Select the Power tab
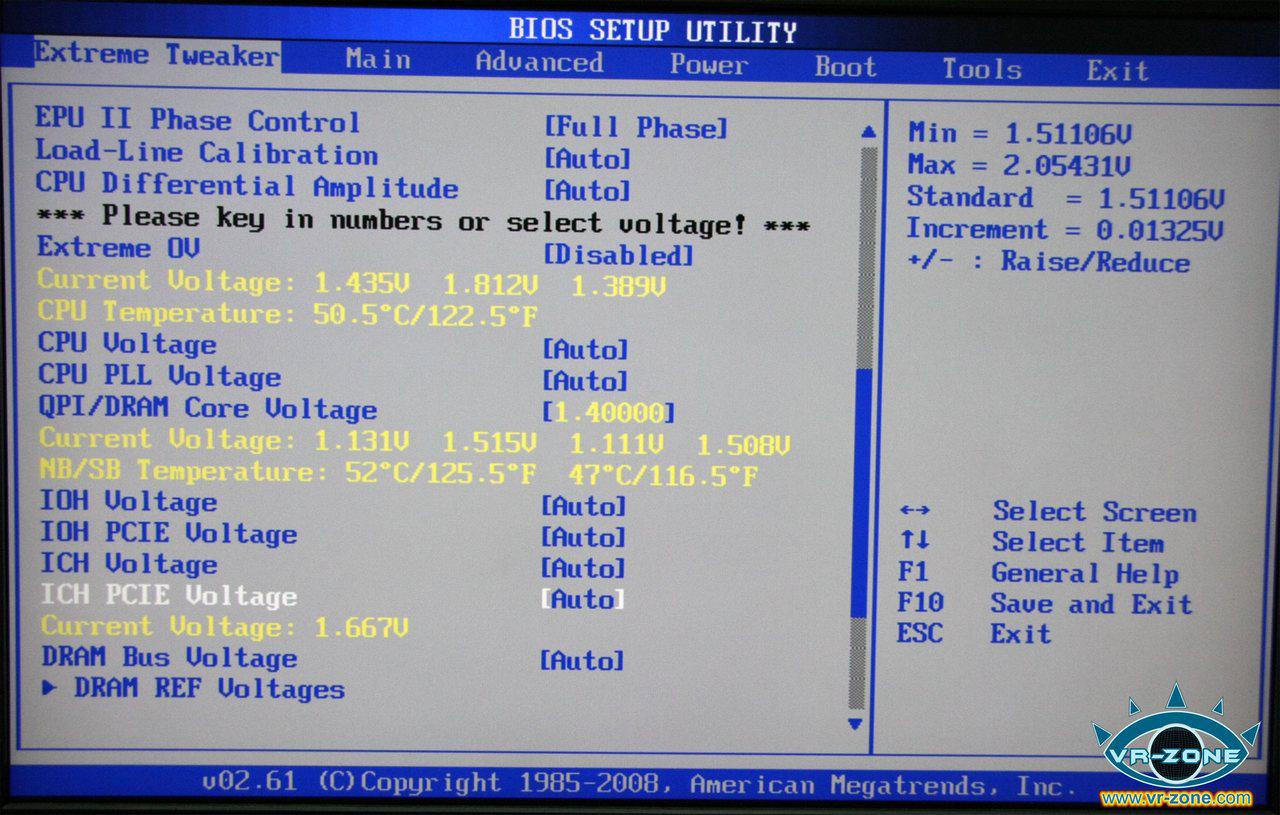 (x=709, y=65)
